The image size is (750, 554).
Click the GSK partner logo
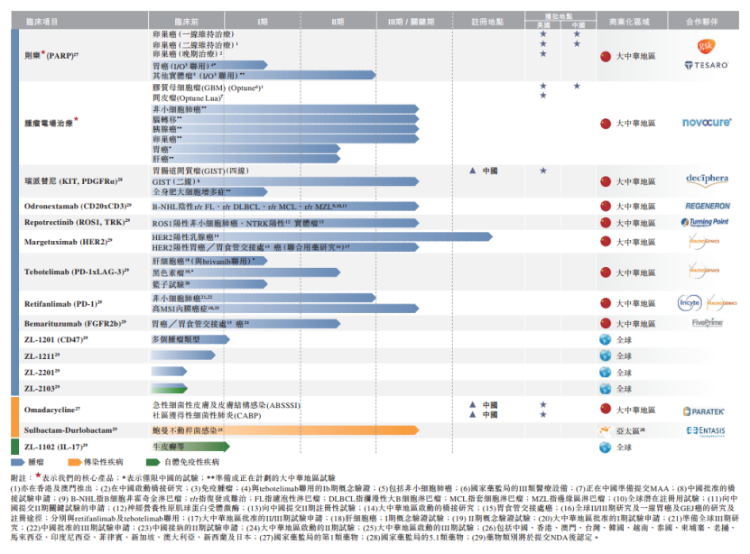point(706,46)
